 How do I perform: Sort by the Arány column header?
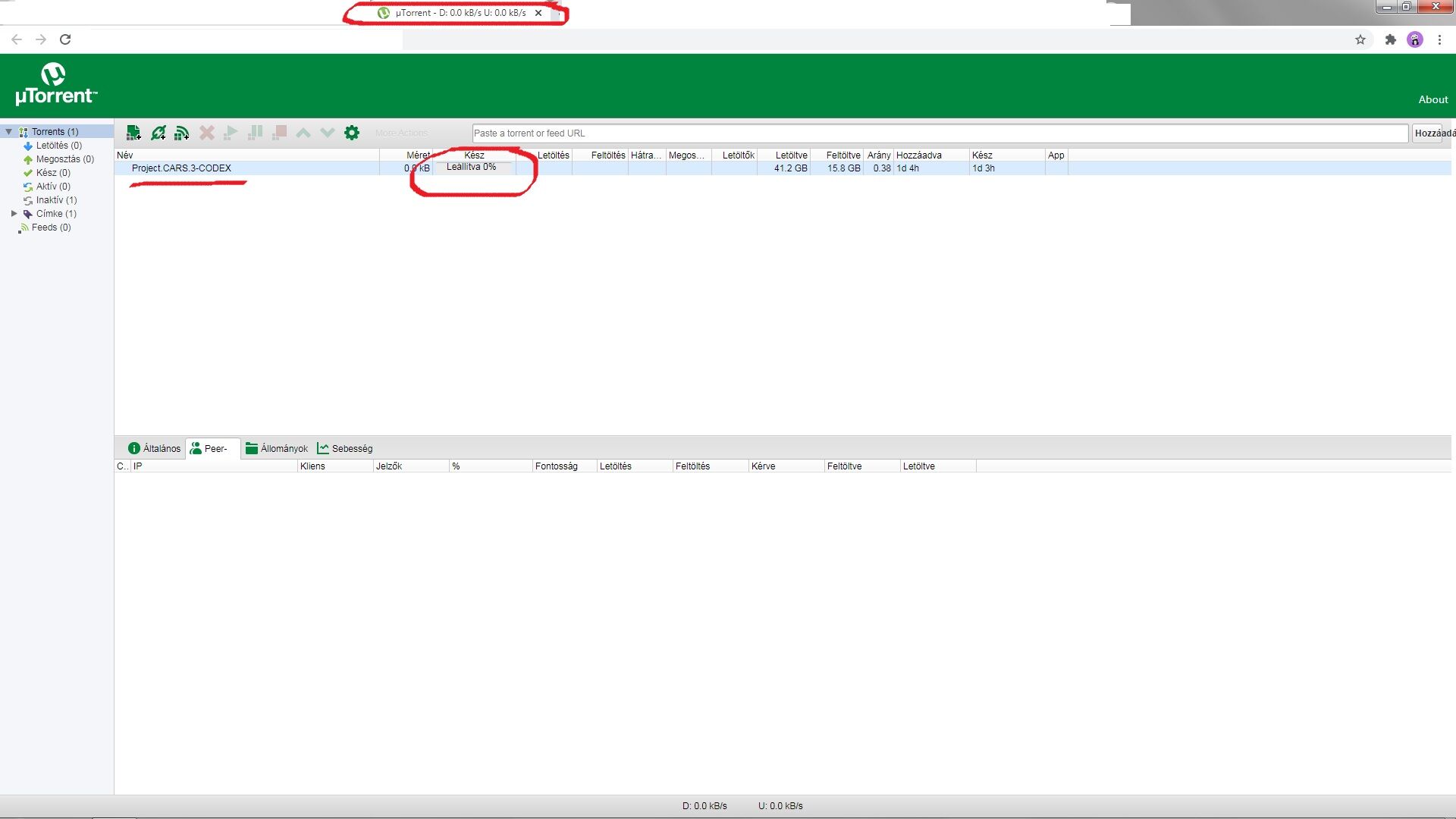[x=879, y=155]
